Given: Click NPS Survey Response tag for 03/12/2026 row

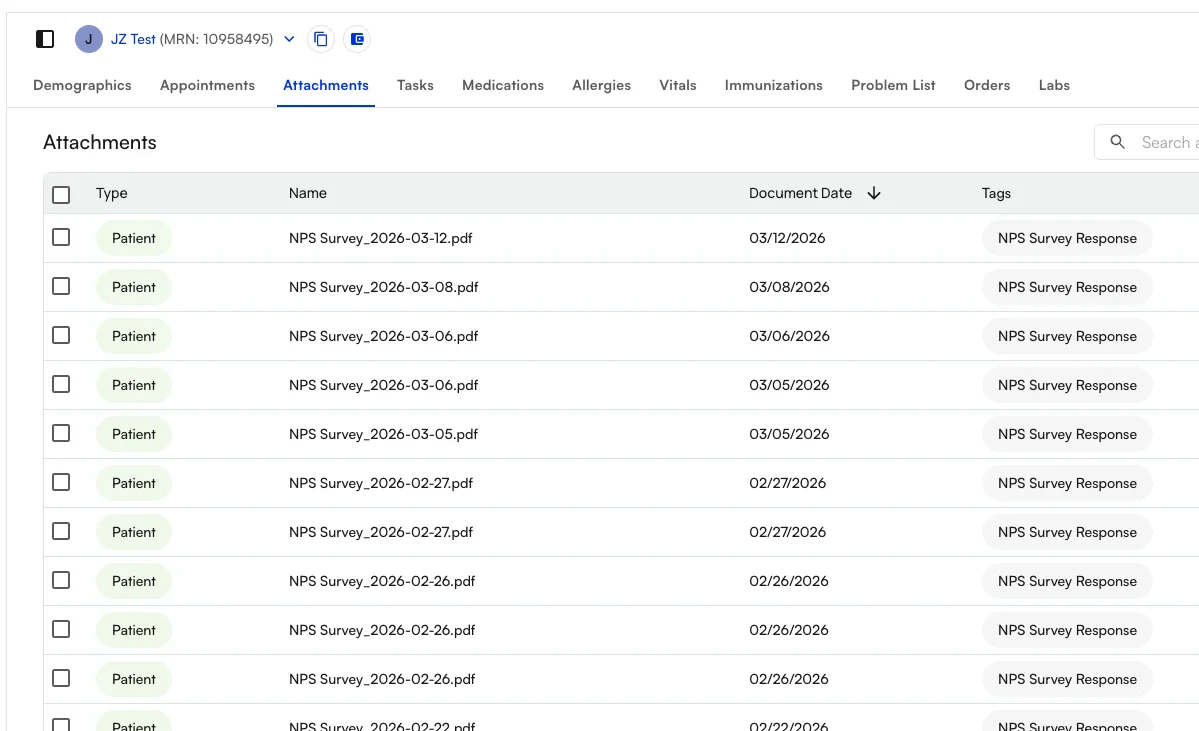Looking at the screenshot, I should [x=1067, y=238].
